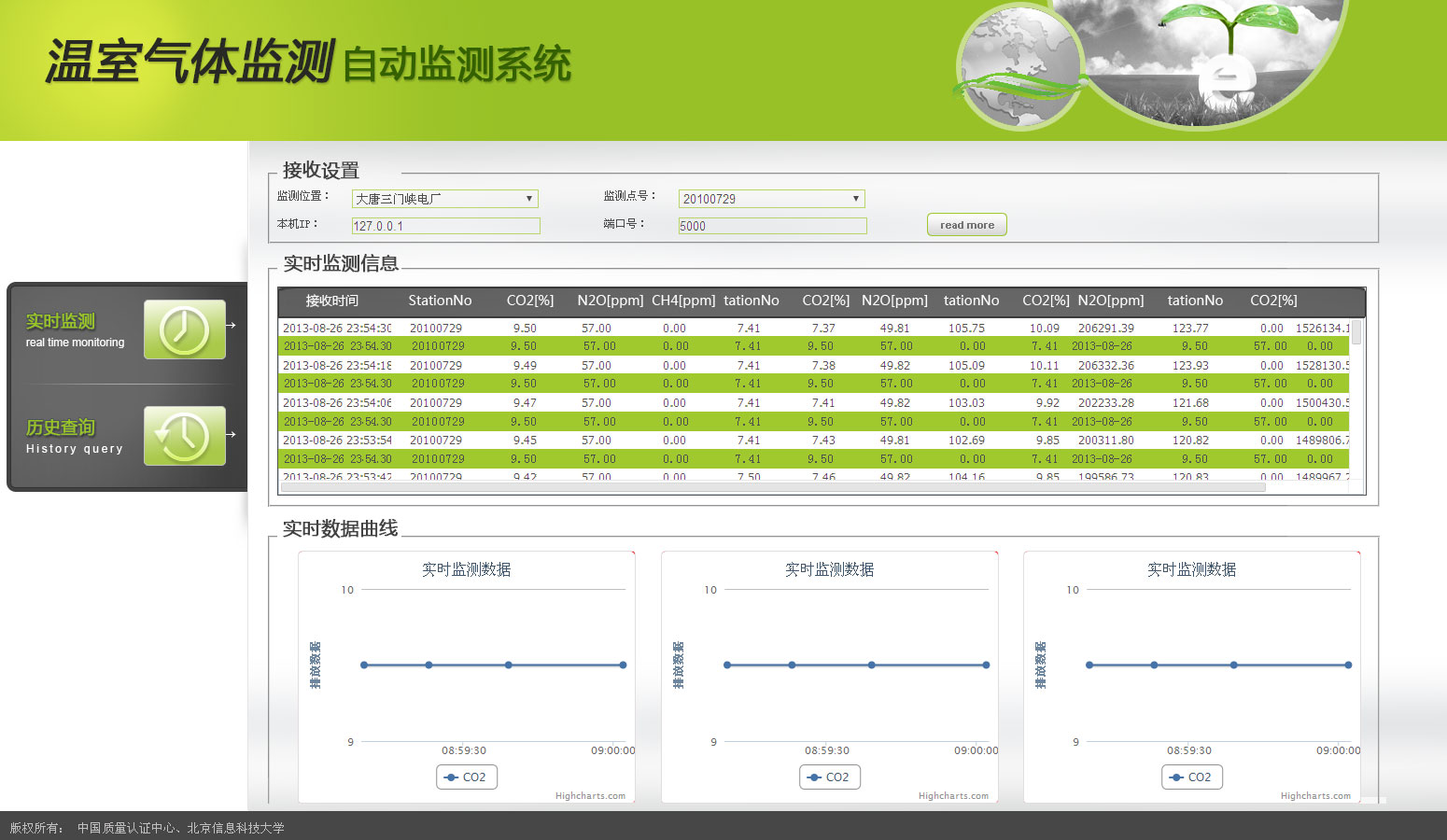This screenshot has width=1447, height=840.
Task: Click the 接收时间 column header
Action: [332, 301]
